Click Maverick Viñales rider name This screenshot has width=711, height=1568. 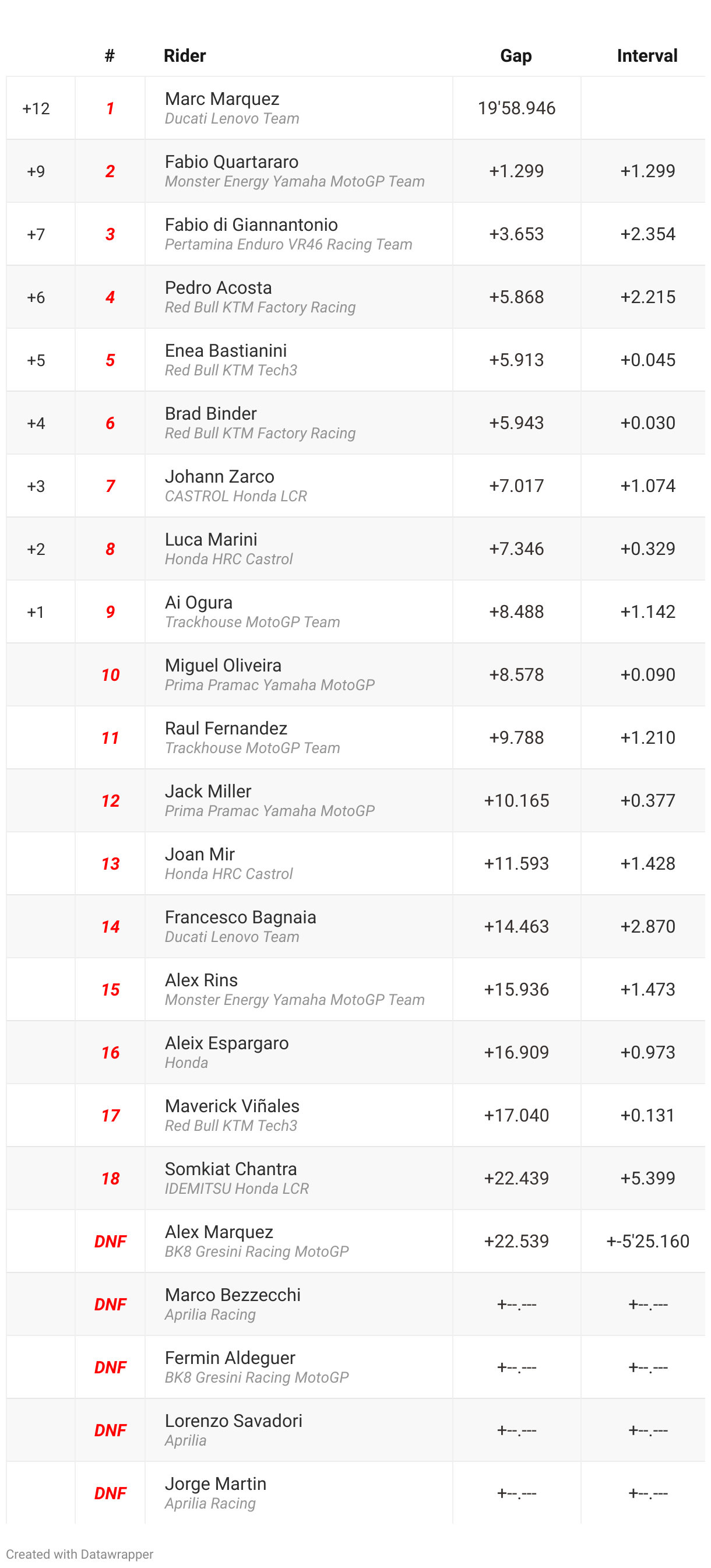(x=232, y=1105)
